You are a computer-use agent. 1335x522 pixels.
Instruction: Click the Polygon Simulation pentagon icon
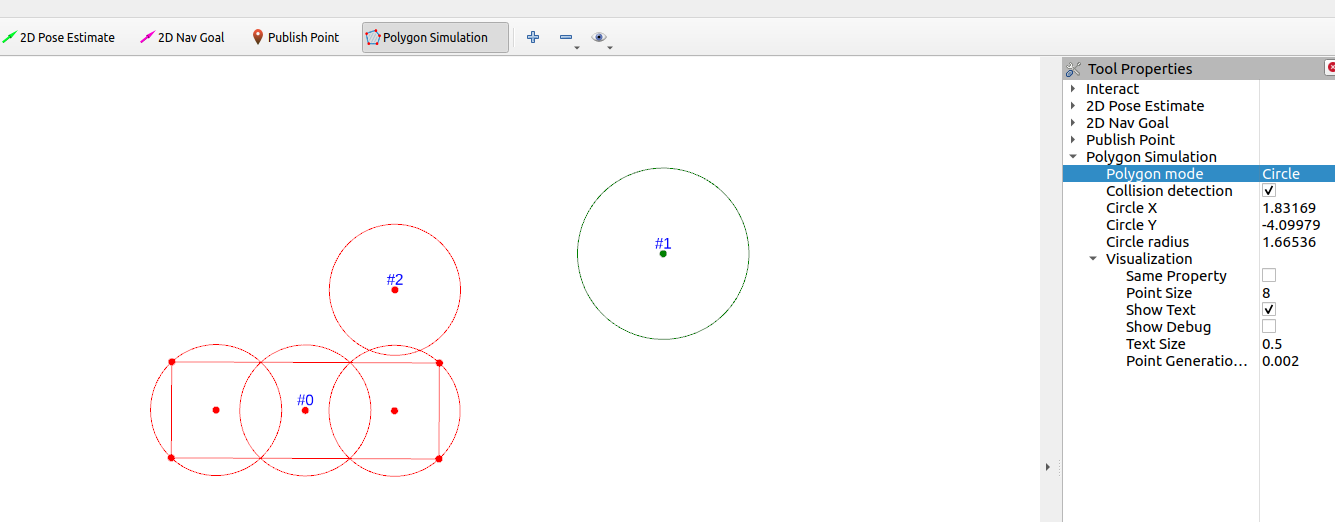(x=373, y=37)
